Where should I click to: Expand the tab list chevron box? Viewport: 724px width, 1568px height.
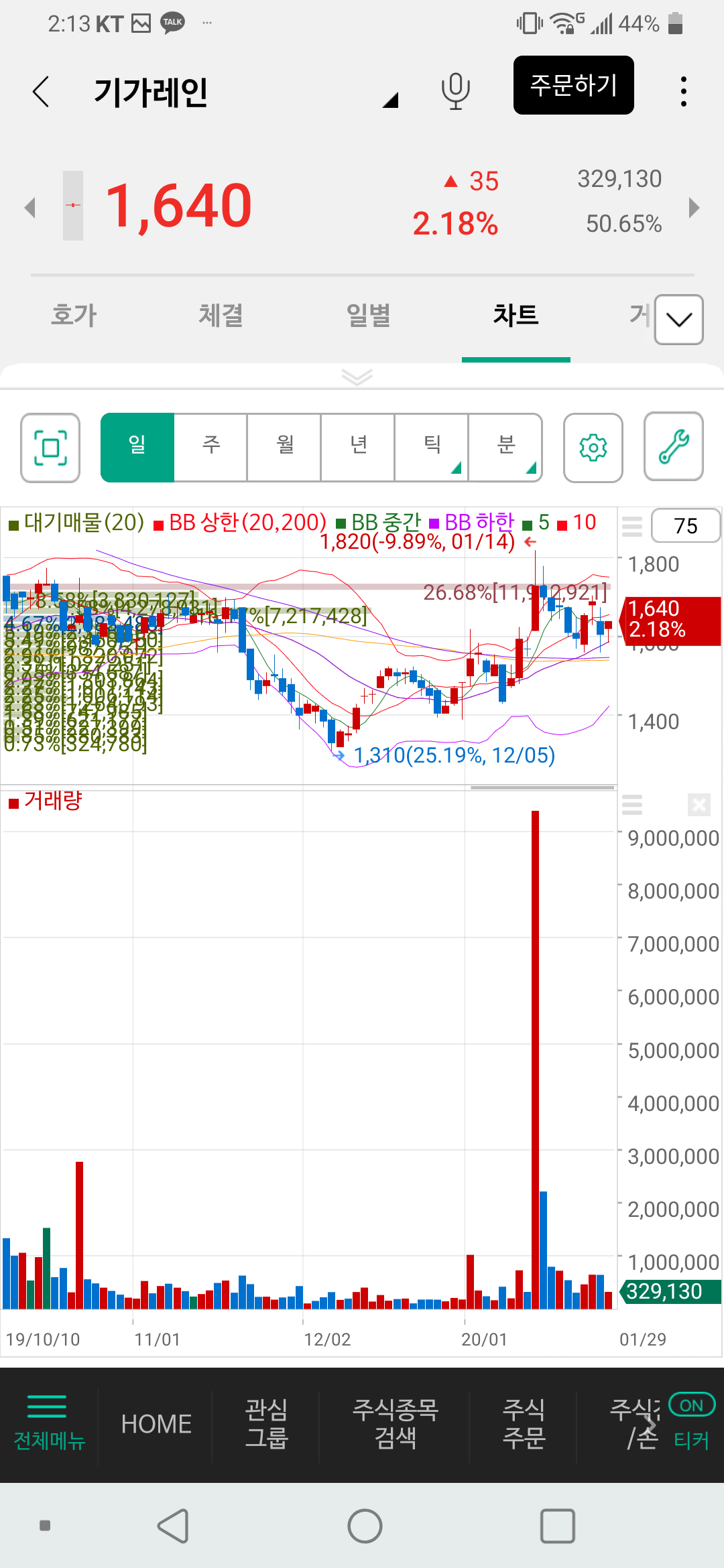click(x=678, y=320)
